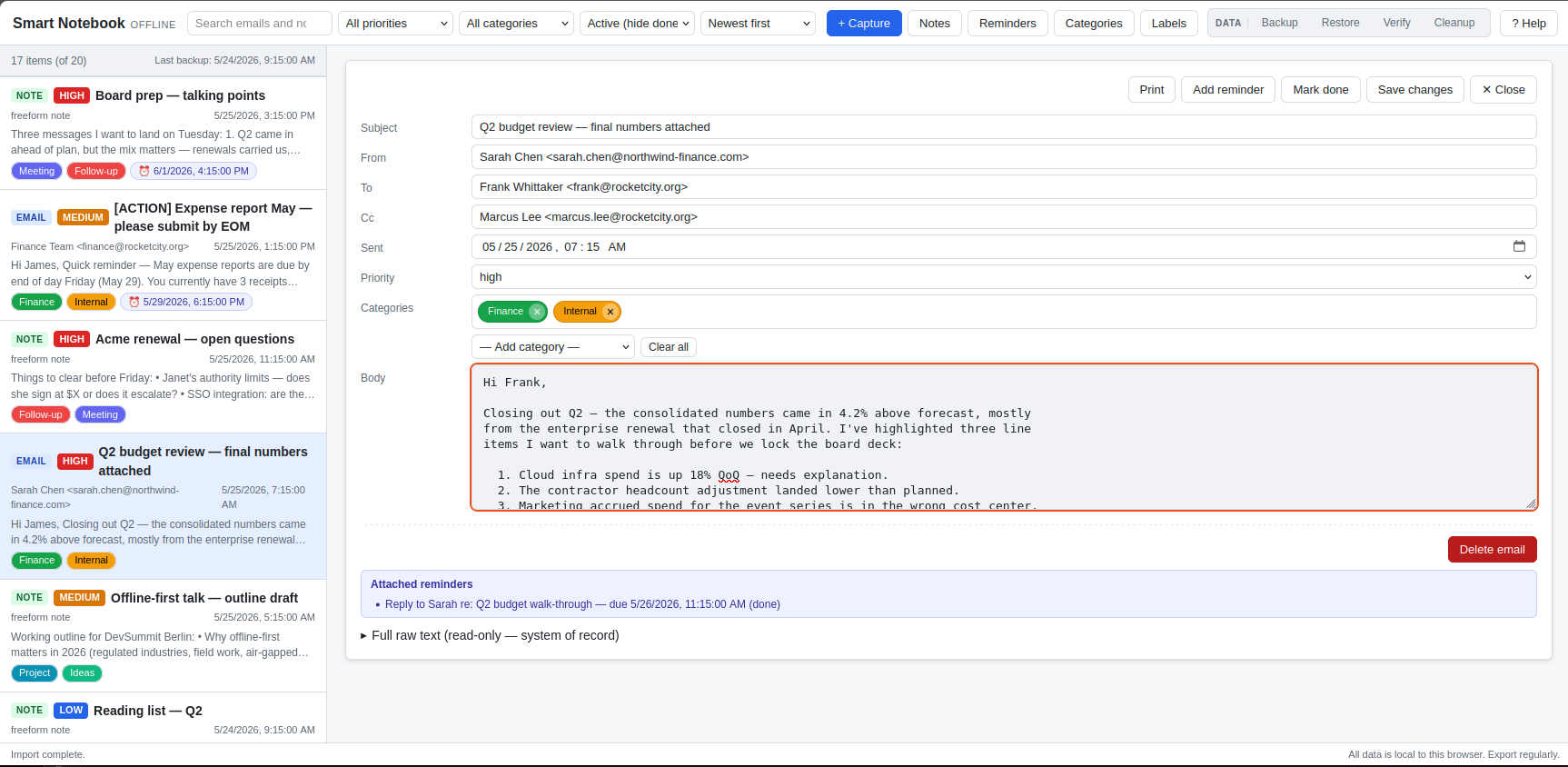The image size is (1568, 767).
Task: Open the All priorities filter dropdown
Action: [x=396, y=24]
